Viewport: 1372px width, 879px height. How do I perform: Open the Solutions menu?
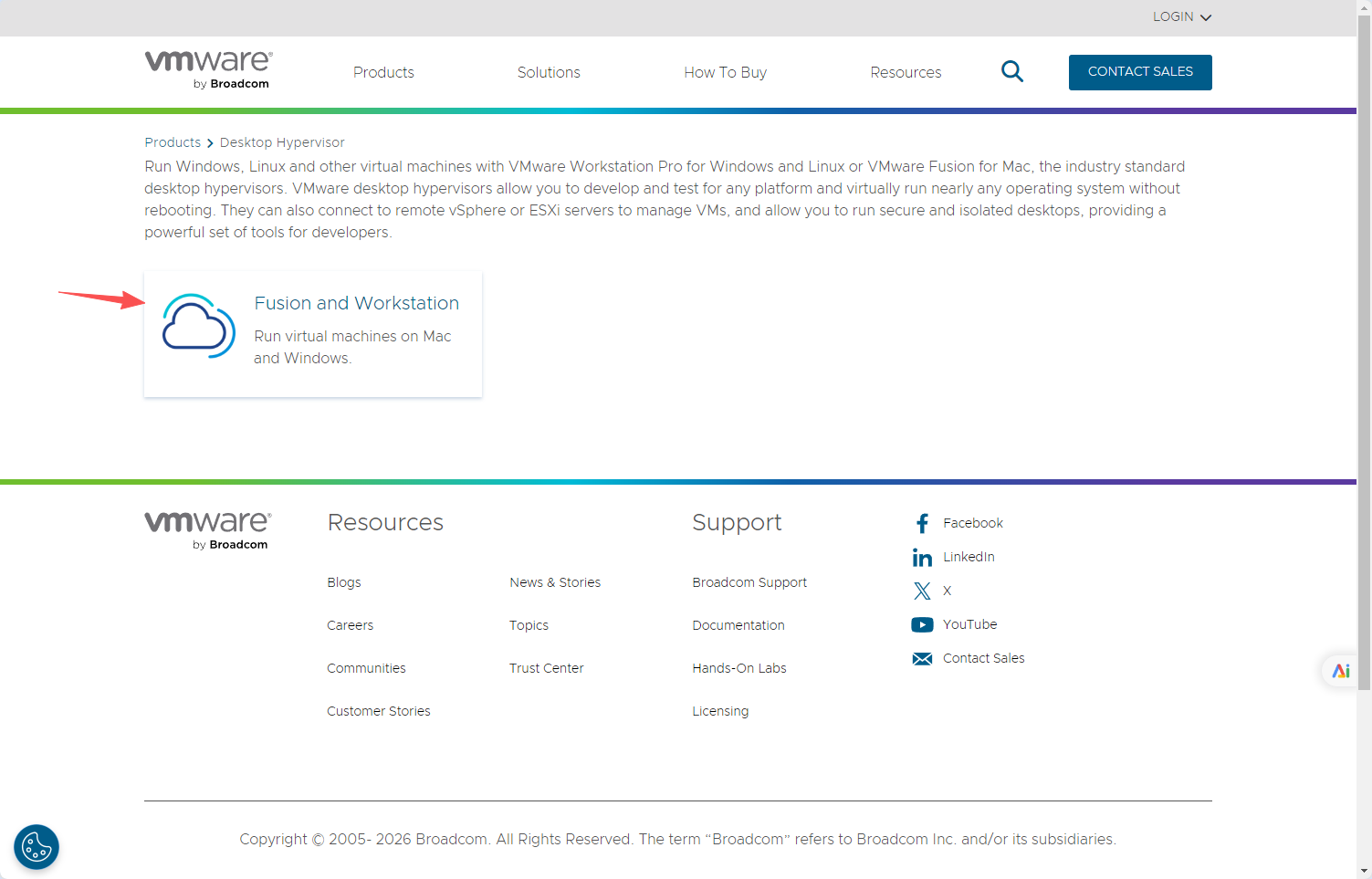(549, 72)
